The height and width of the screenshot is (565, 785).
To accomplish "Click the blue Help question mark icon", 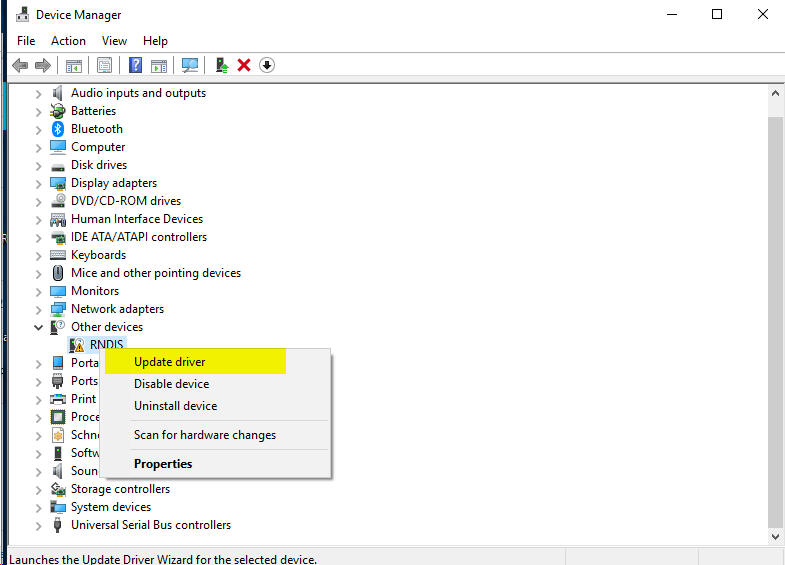I will tap(135, 65).
